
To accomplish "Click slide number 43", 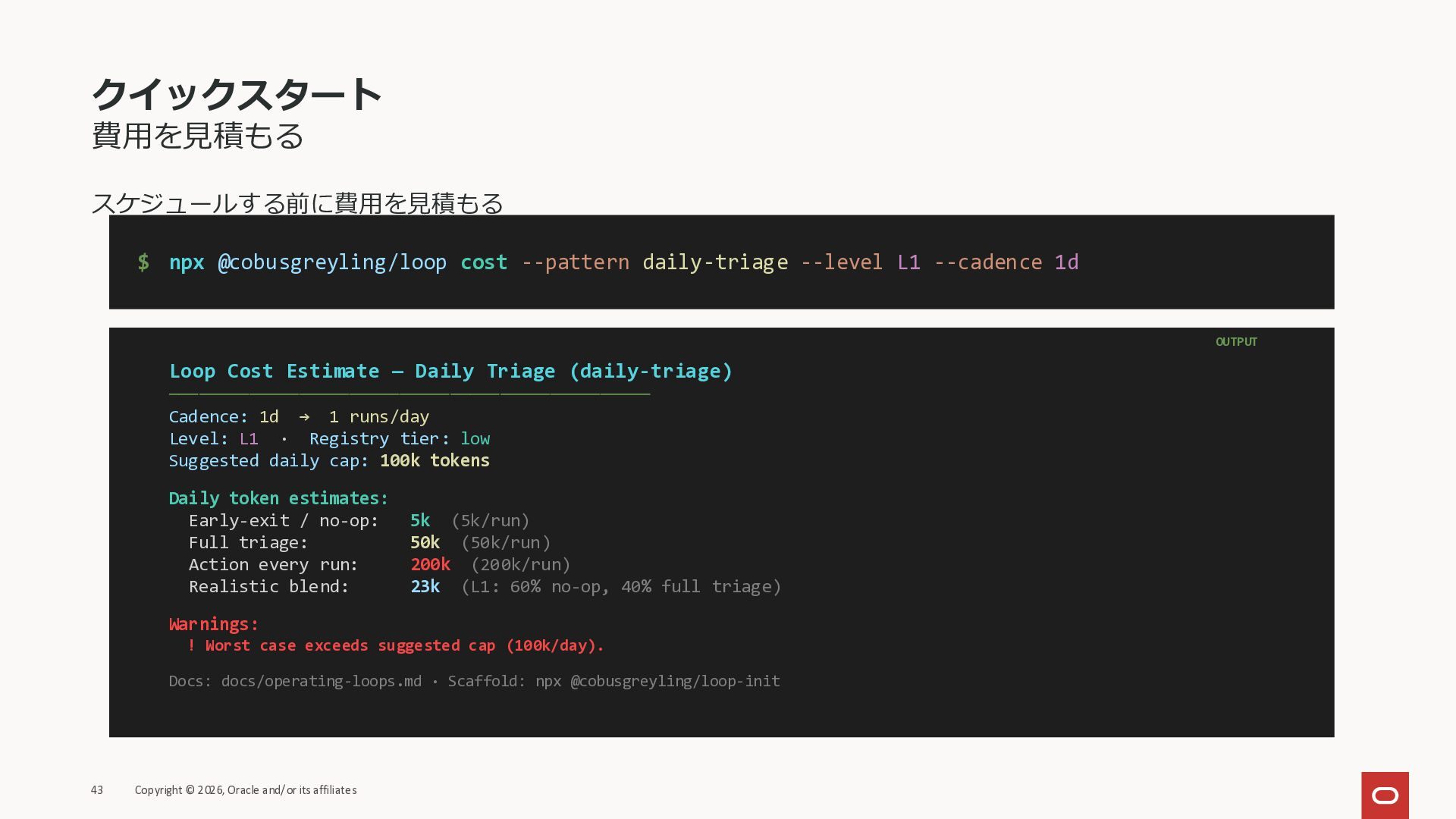I will click(97, 790).
